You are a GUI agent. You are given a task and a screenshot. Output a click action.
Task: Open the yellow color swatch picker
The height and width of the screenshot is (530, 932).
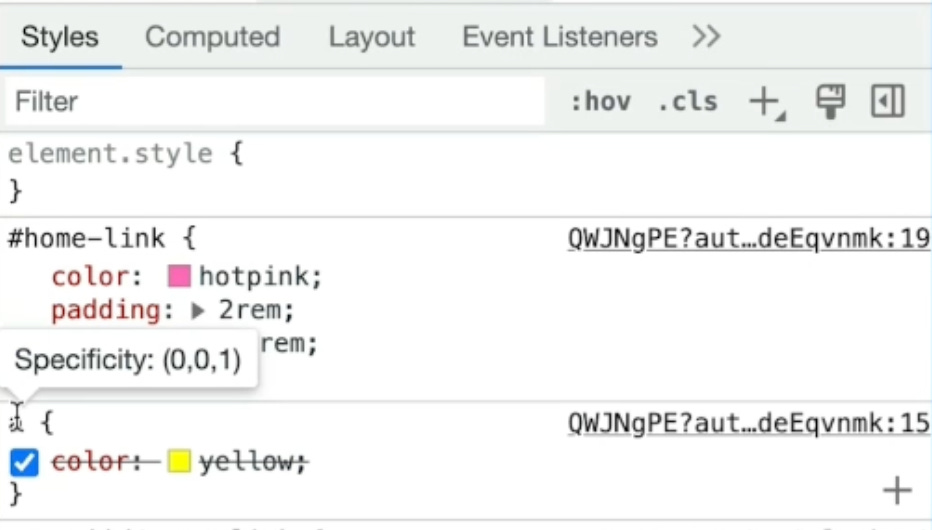coord(180,462)
